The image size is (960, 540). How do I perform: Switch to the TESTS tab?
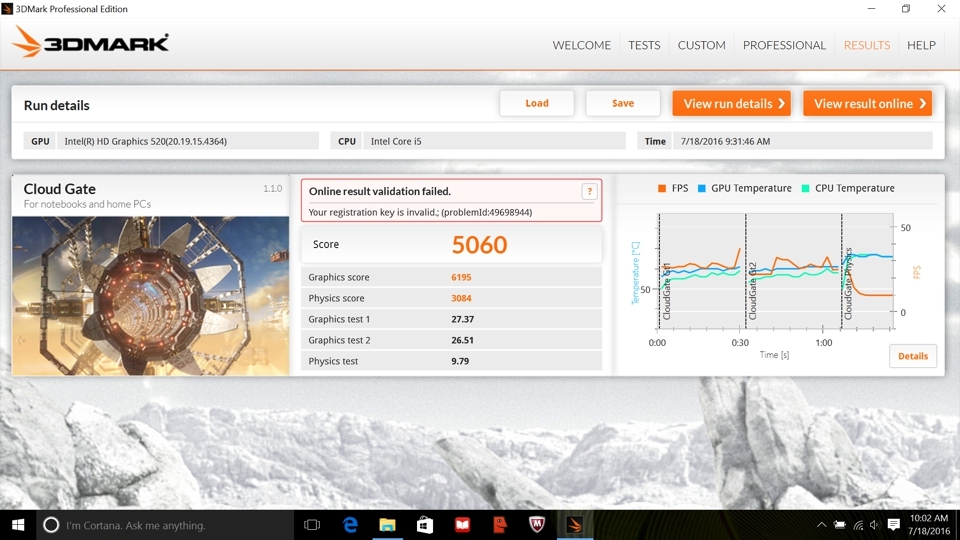[644, 45]
